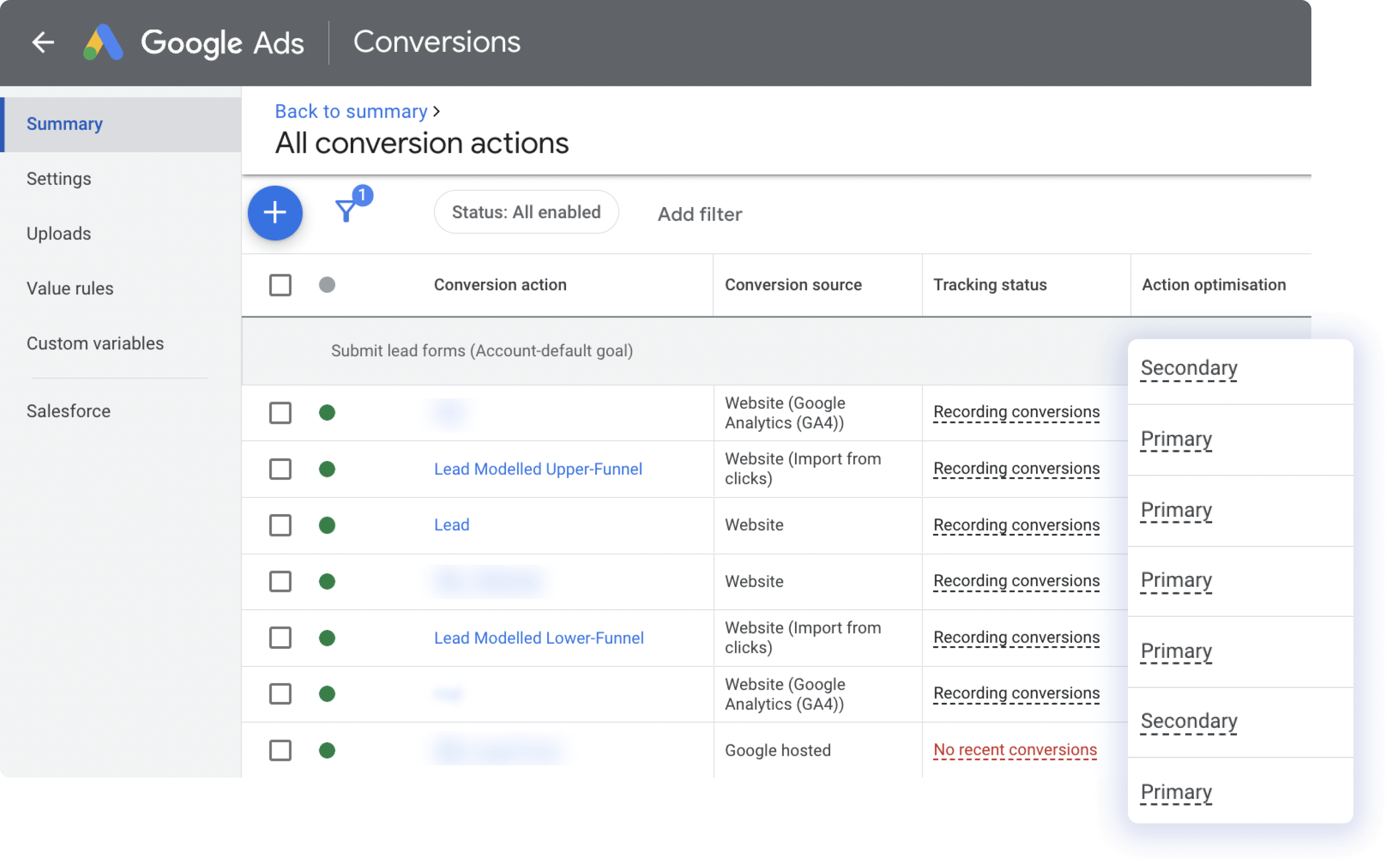The height and width of the screenshot is (868, 1394).
Task: Toggle the select-all checkbox in table header
Action: coord(280,285)
